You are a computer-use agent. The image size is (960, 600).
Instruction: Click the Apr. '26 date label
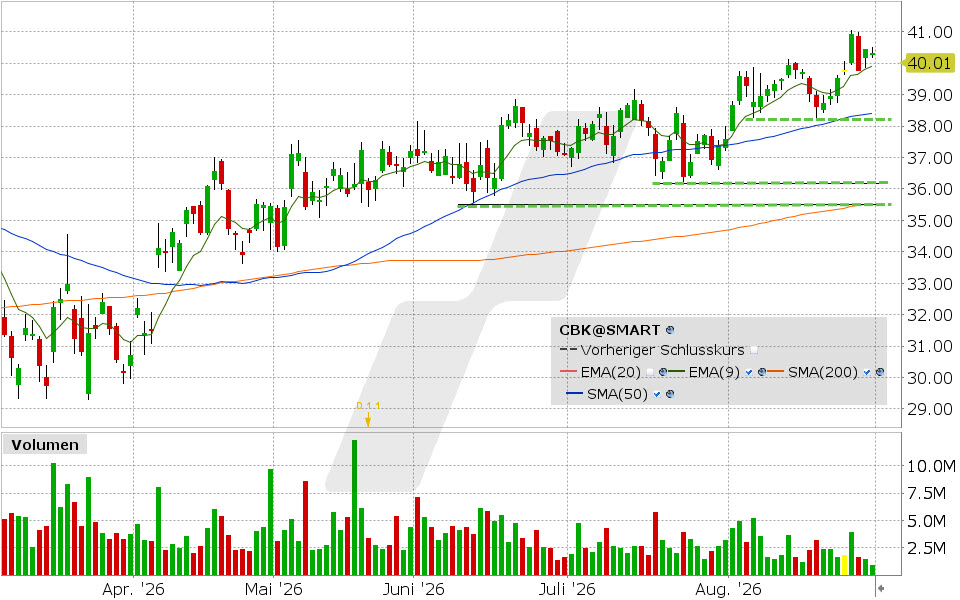[x=133, y=589]
